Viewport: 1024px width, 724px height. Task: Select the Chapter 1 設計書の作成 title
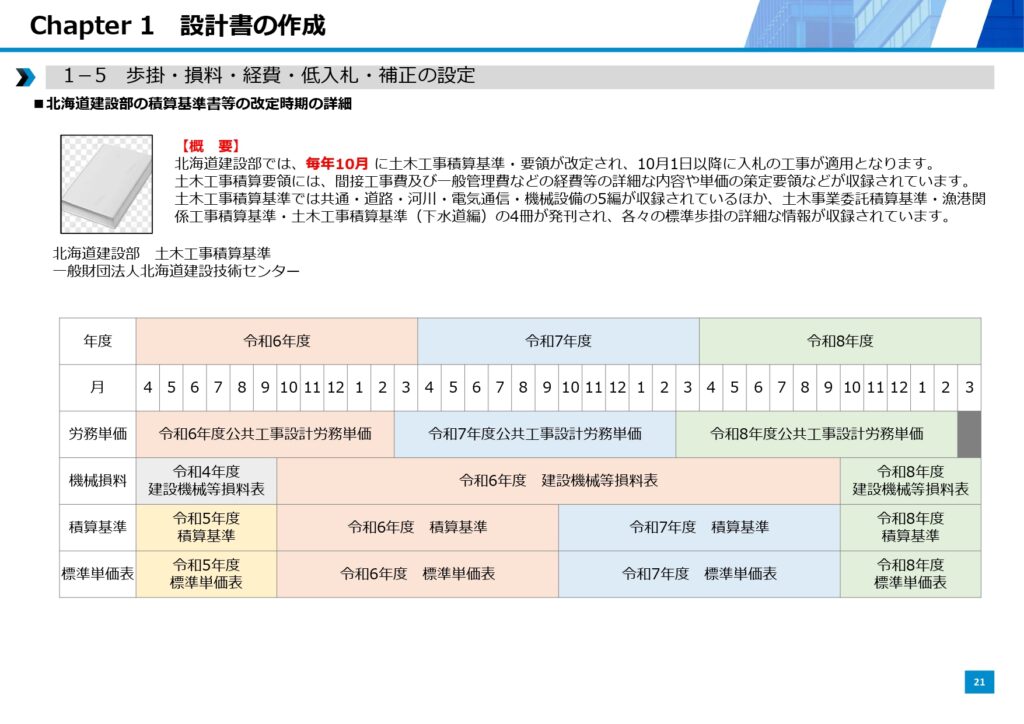[178, 26]
